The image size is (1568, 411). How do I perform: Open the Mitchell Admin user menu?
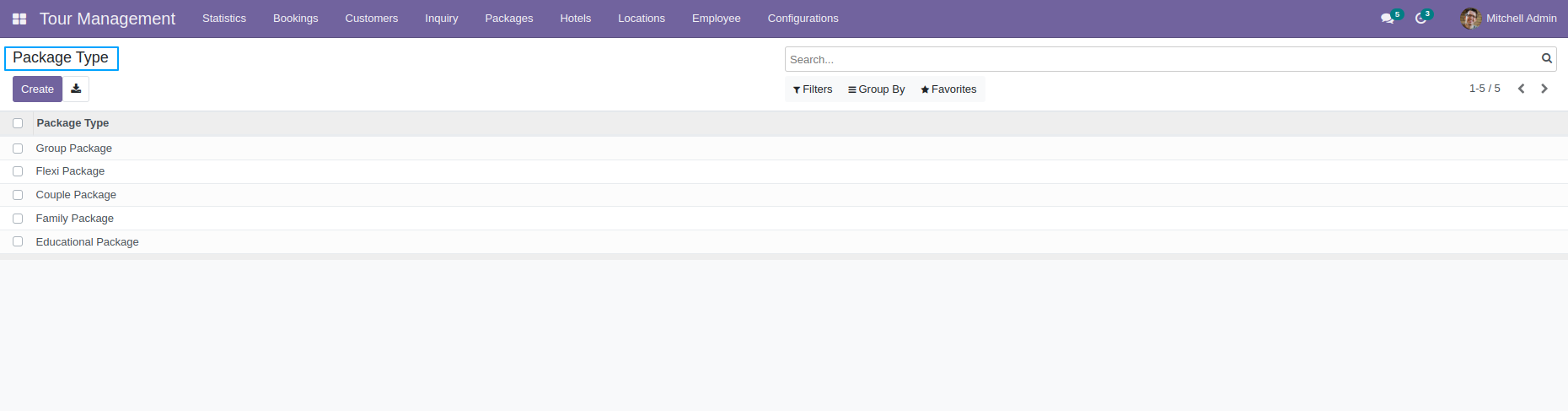tap(1509, 19)
